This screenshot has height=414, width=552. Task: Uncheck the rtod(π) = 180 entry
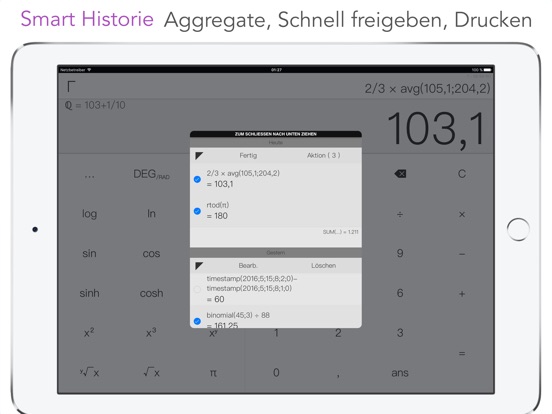[197, 211]
